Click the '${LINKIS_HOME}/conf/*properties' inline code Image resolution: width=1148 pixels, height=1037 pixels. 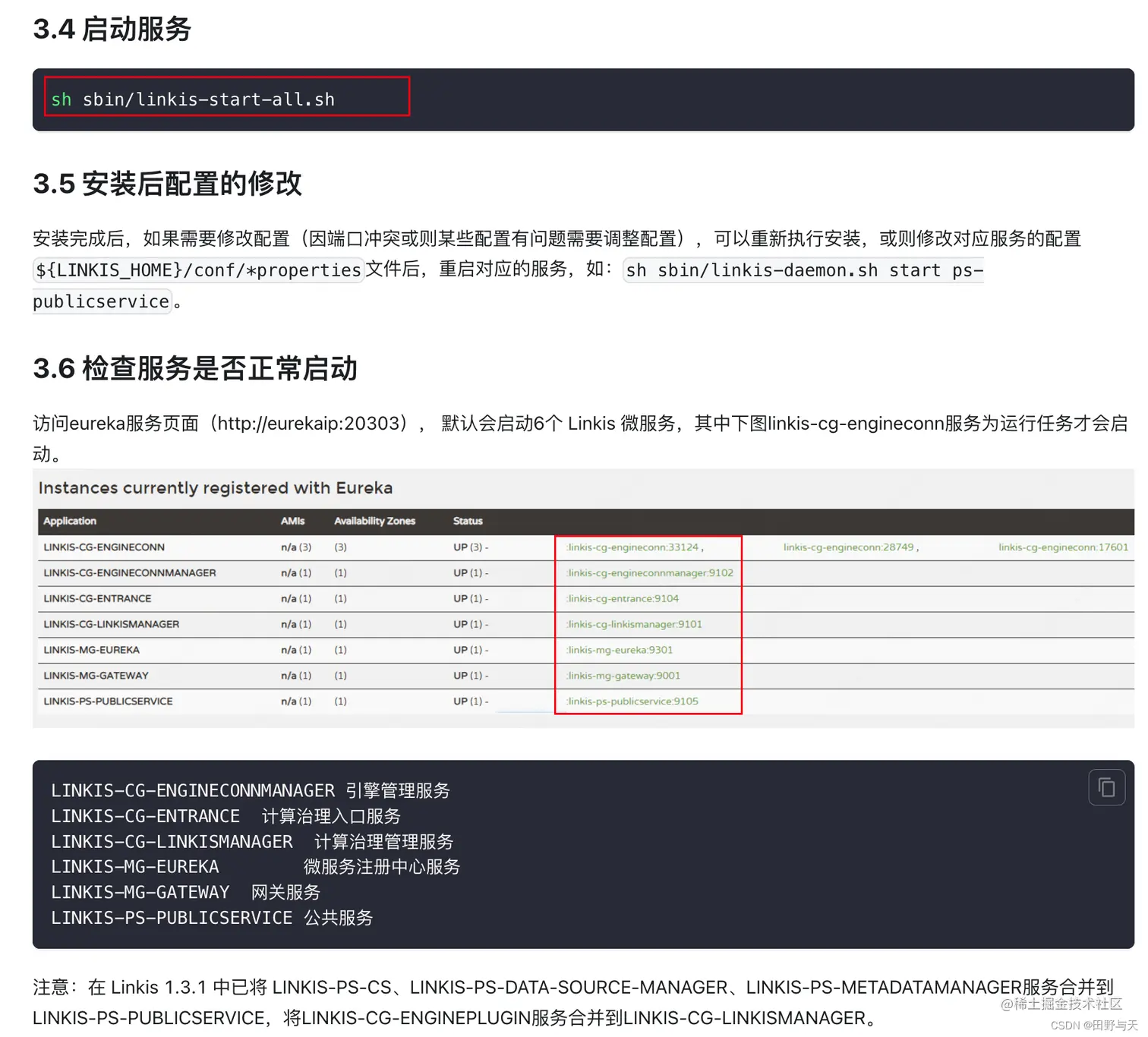(198, 270)
